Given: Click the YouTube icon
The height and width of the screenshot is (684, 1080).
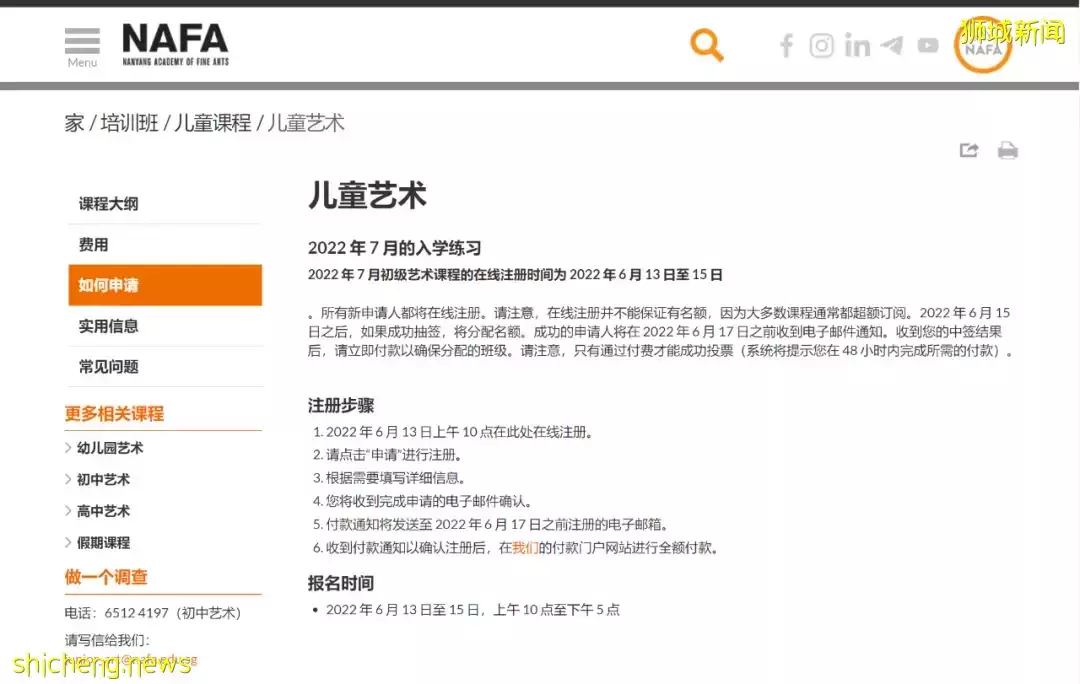Looking at the screenshot, I should [x=927, y=45].
